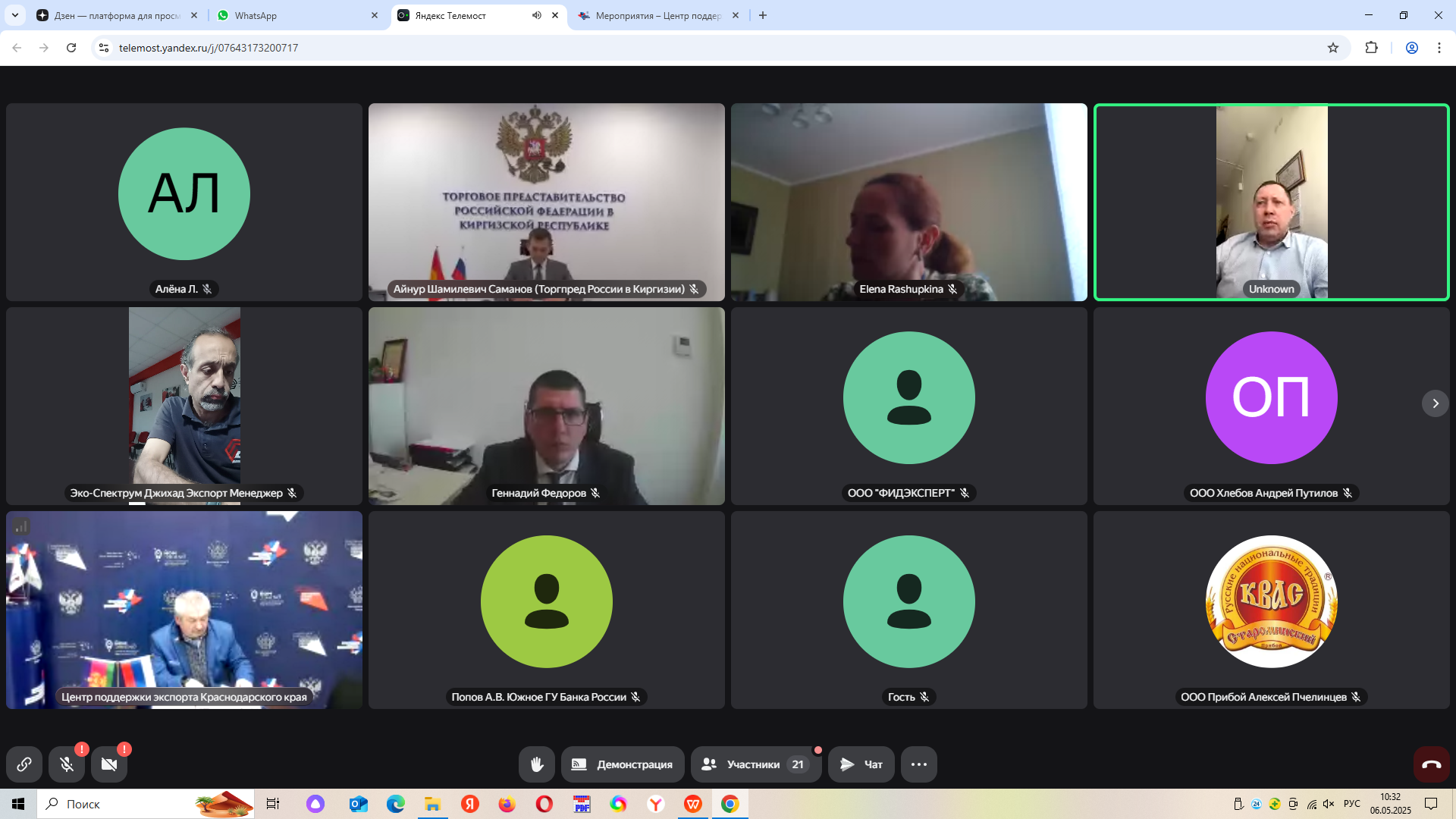This screenshot has width=1456, height=819.
Task: Open the Чат panel
Action: pyautogui.click(x=861, y=764)
